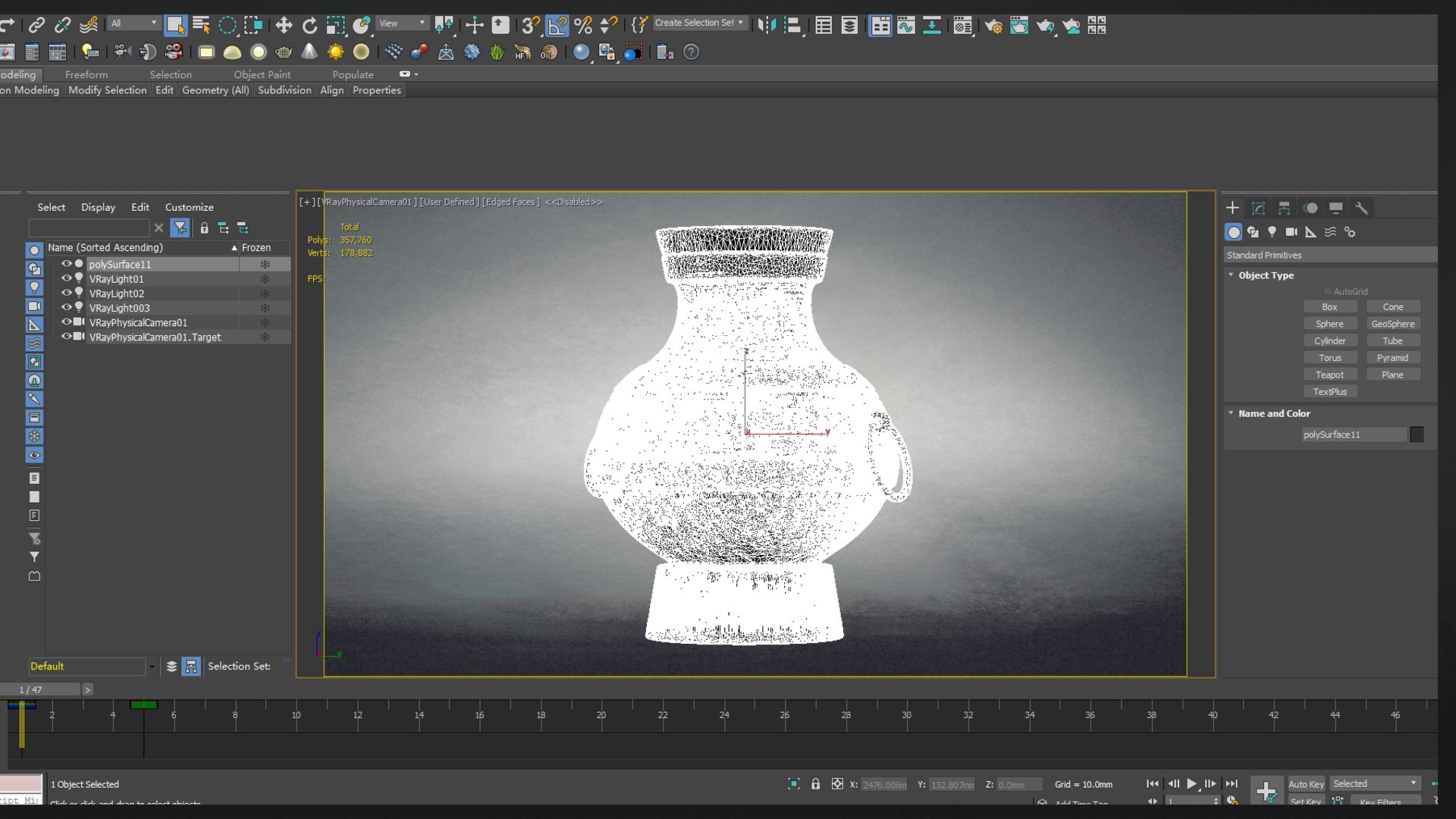Open the Customize menu in Scene Explorer
1456x819 pixels.
coord(190,207)
